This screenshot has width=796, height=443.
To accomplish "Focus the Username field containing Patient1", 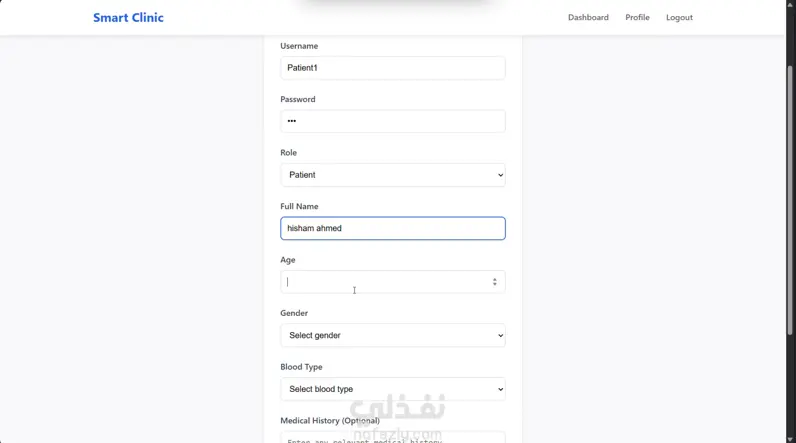I will pos(392,68).
